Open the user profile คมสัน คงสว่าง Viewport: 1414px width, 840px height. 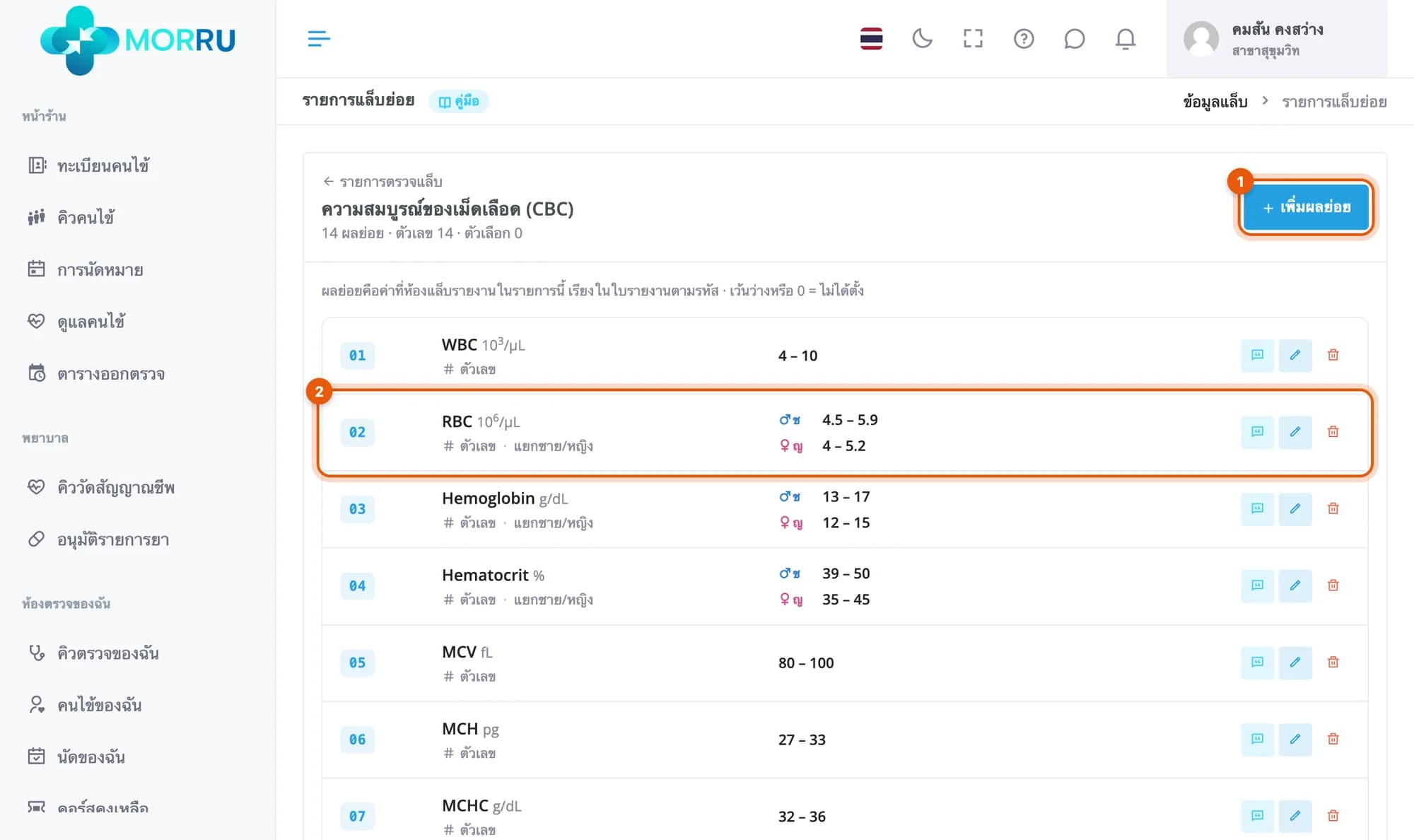point(1276,39)
